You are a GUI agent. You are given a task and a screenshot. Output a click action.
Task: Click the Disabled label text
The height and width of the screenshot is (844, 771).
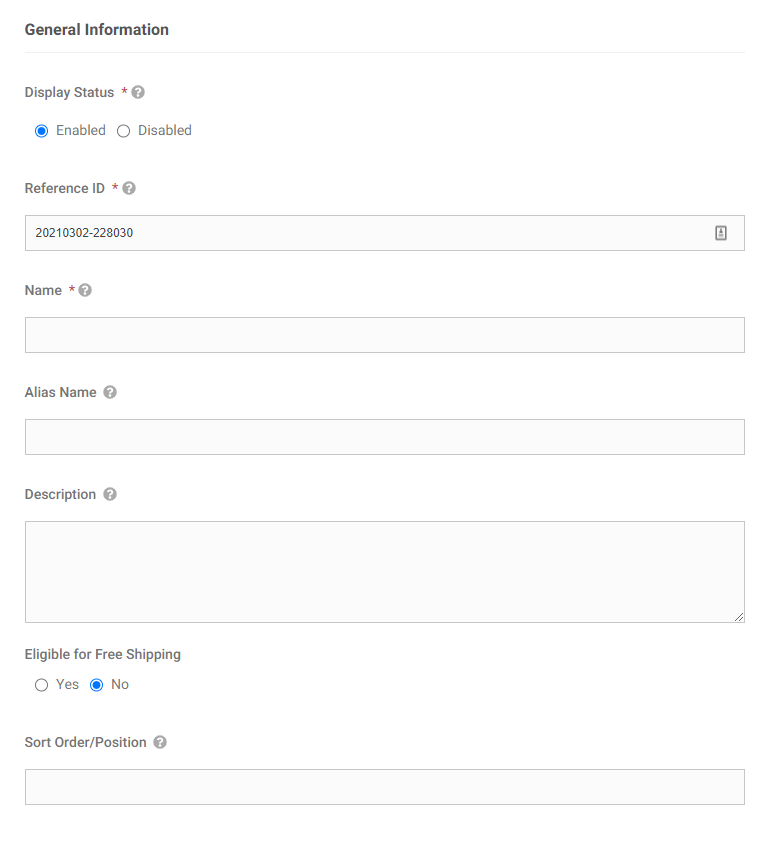[x=165, y=130]
